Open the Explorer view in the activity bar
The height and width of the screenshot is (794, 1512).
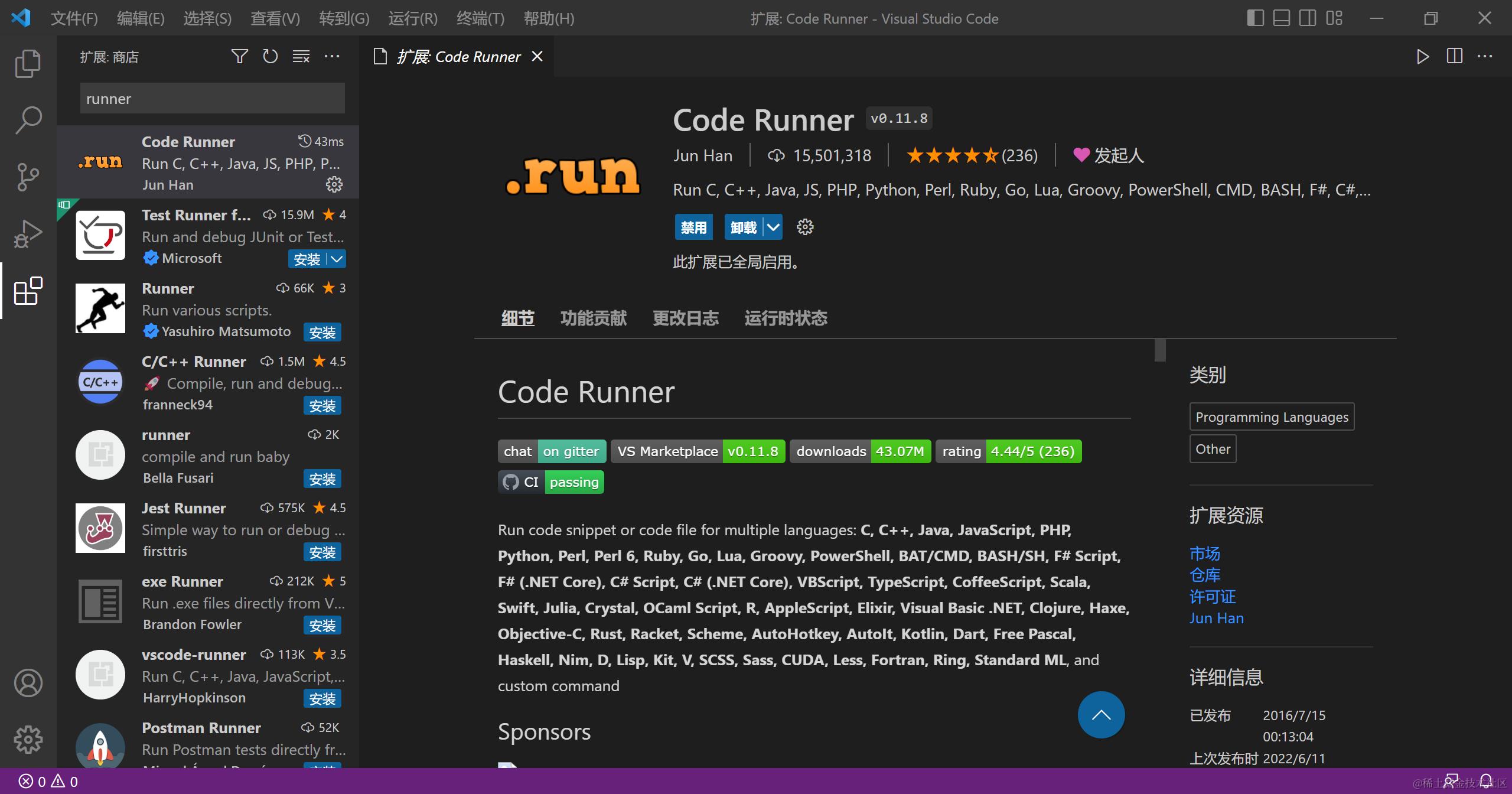27,63
